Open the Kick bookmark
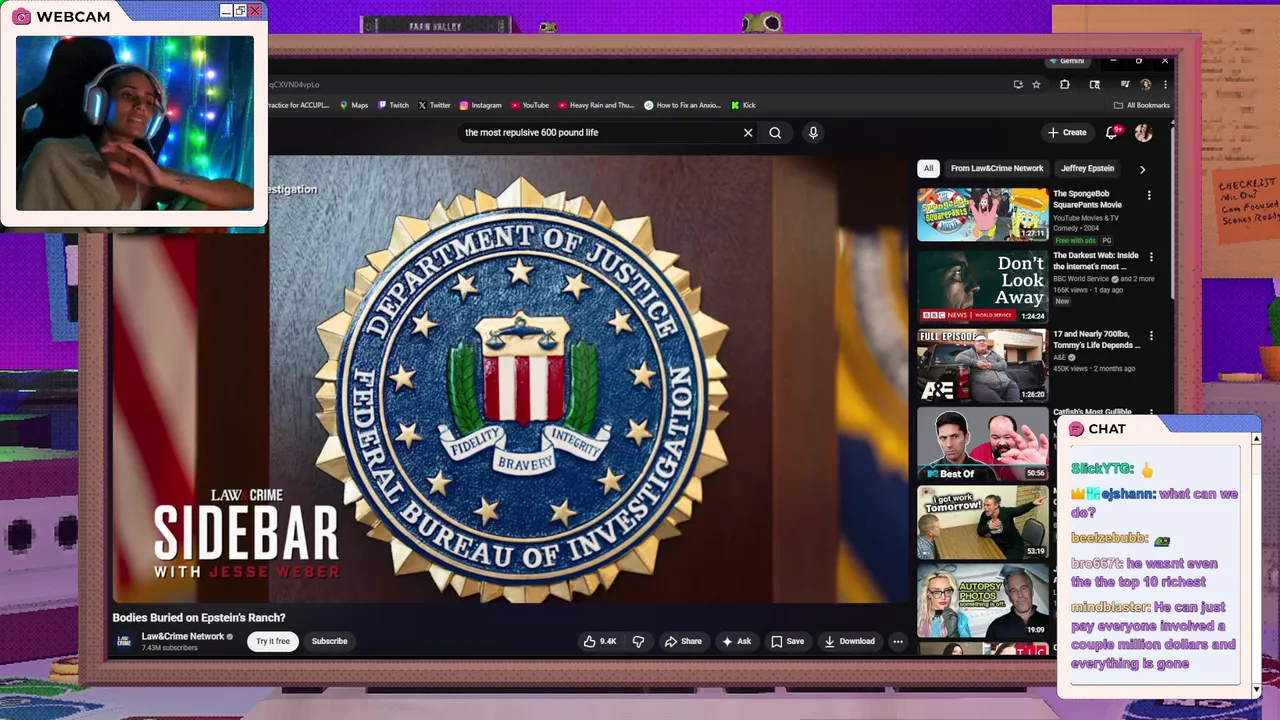Viewport: 1280px width, 720px height. (x=743, y=105)
